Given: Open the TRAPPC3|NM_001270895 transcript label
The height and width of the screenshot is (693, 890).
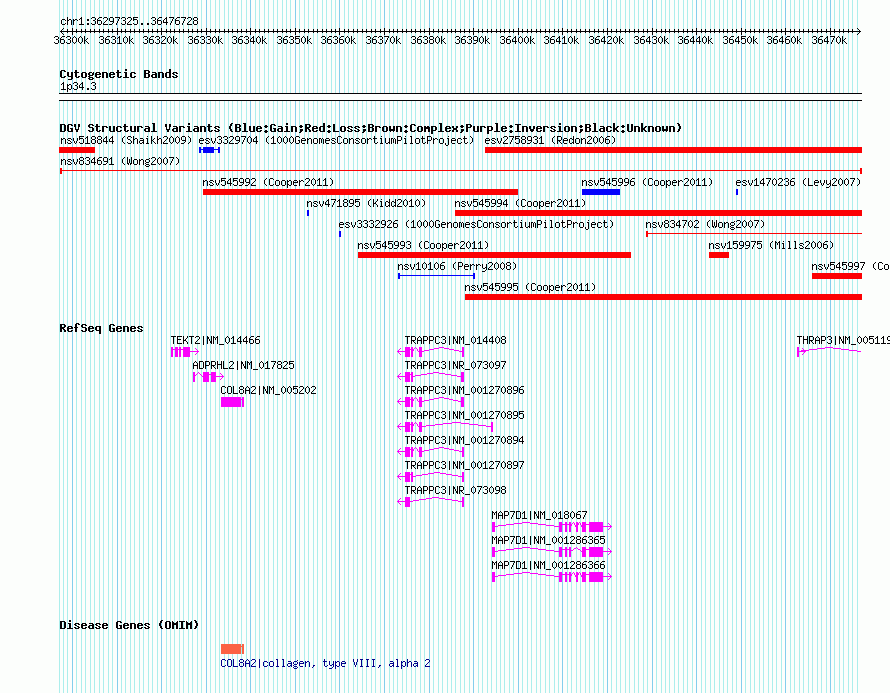Looking at the screenshot, I should point(464,415).
